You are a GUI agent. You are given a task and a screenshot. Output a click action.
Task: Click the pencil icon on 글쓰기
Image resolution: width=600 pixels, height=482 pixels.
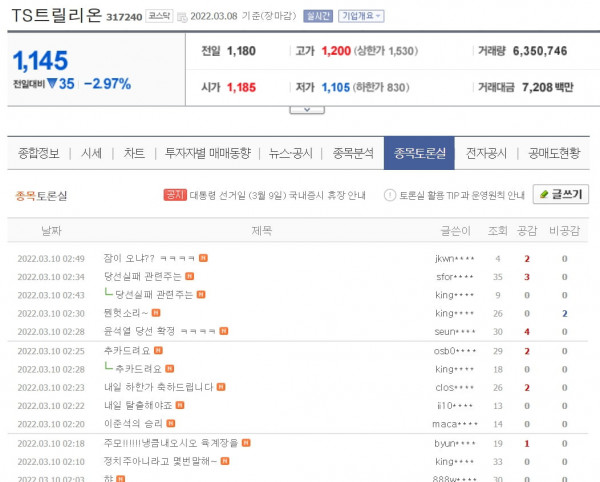coord(544,194)
